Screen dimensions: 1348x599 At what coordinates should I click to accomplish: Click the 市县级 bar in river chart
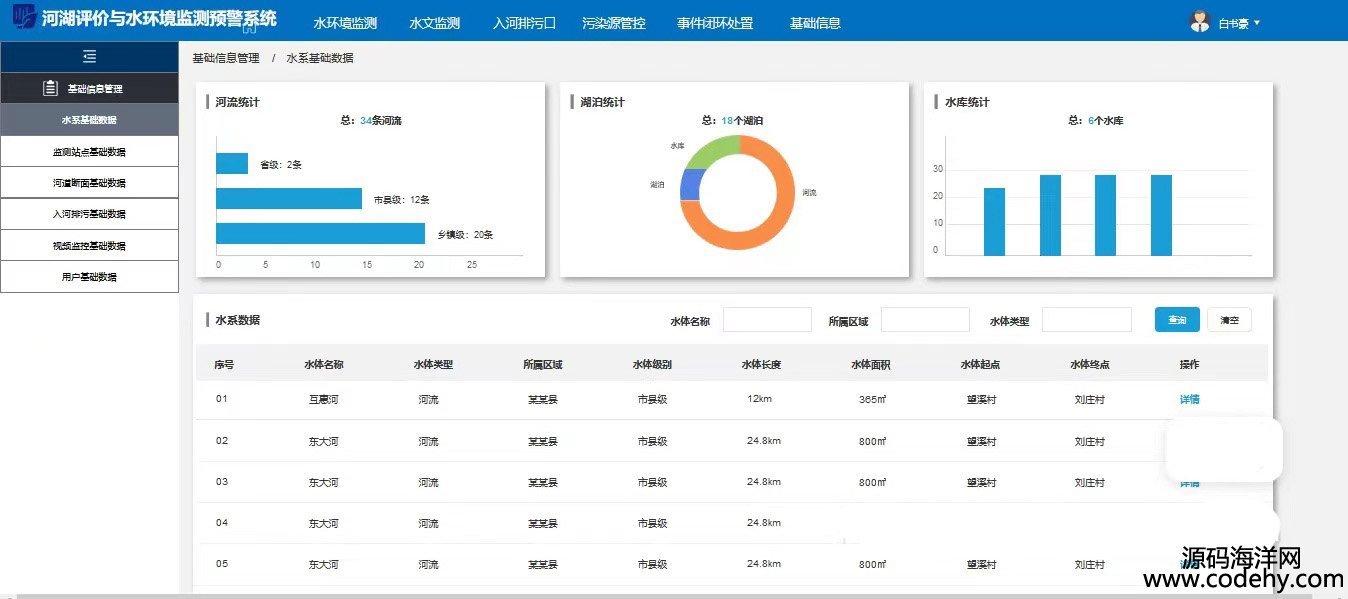pos(289,198)
